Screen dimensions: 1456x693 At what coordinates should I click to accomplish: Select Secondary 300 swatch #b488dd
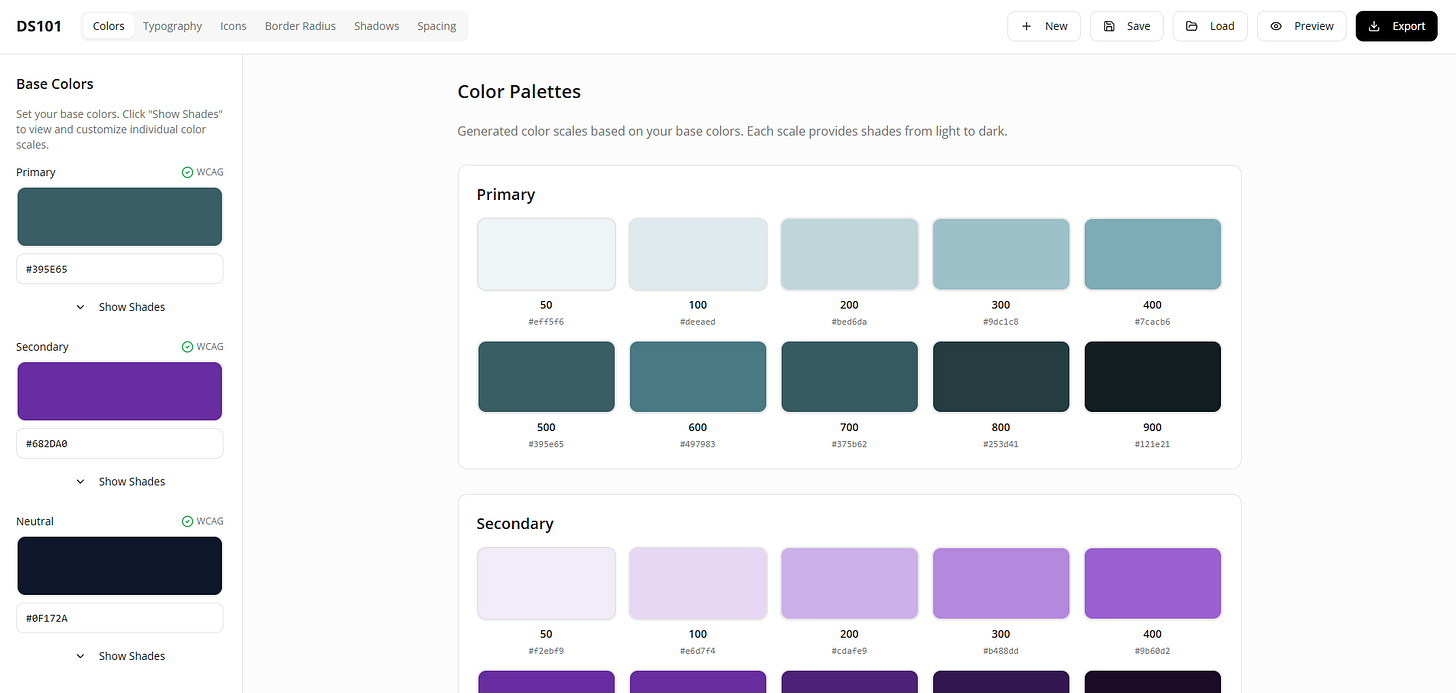(x=1001, y=583)
